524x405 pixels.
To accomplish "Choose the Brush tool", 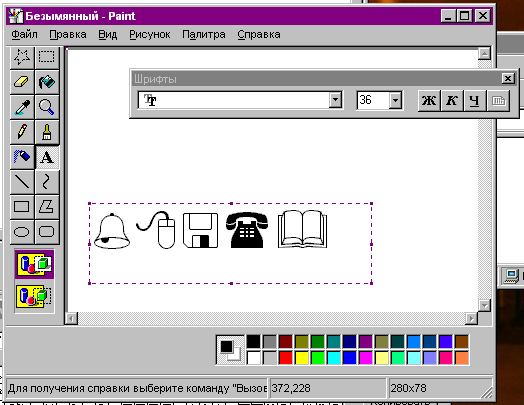I will (x=47, y=132).
